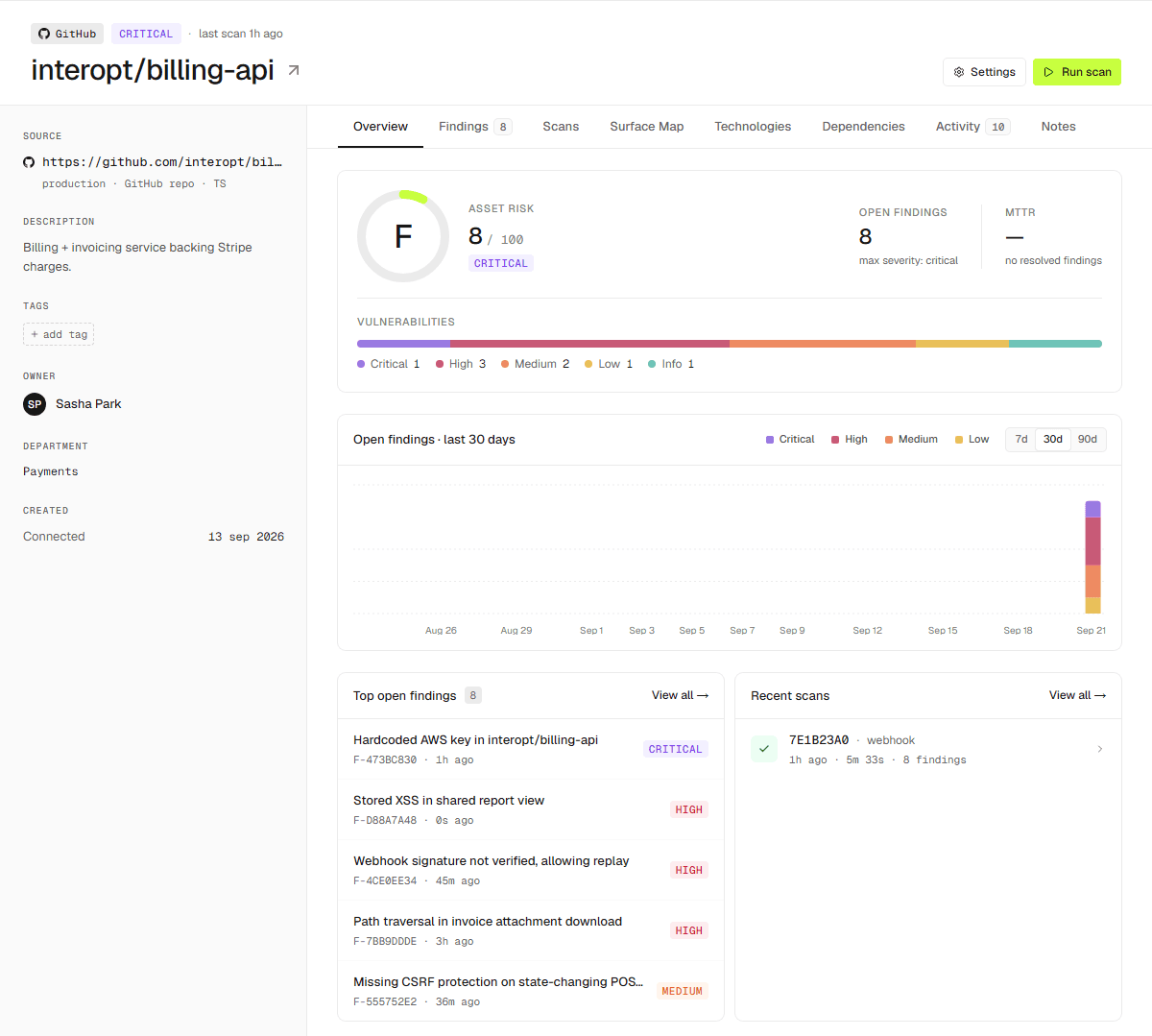Open the Findings tab

475,127
